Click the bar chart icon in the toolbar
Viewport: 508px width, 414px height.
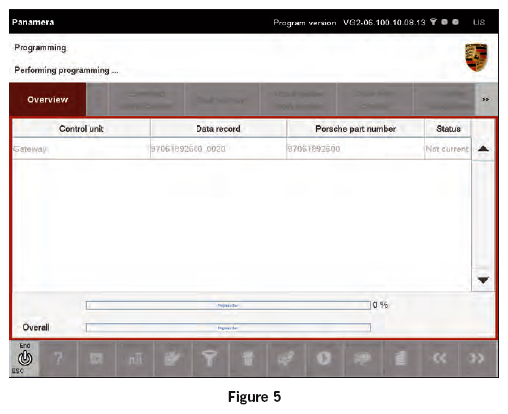point(135,359)
